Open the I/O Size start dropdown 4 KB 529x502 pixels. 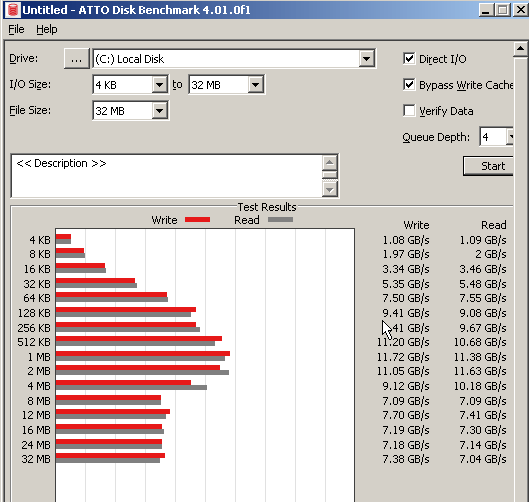click(159, 85)
